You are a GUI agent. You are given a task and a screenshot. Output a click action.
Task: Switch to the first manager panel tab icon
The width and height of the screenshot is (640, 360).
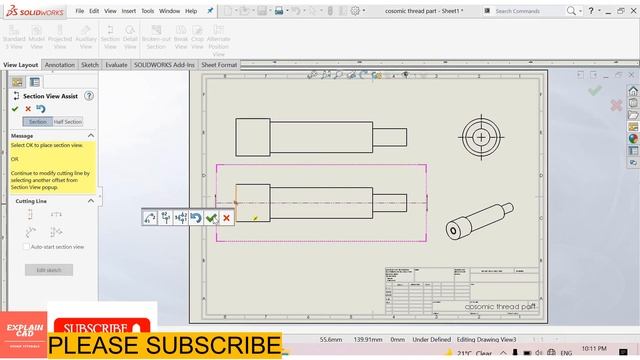tap(18, 82)
